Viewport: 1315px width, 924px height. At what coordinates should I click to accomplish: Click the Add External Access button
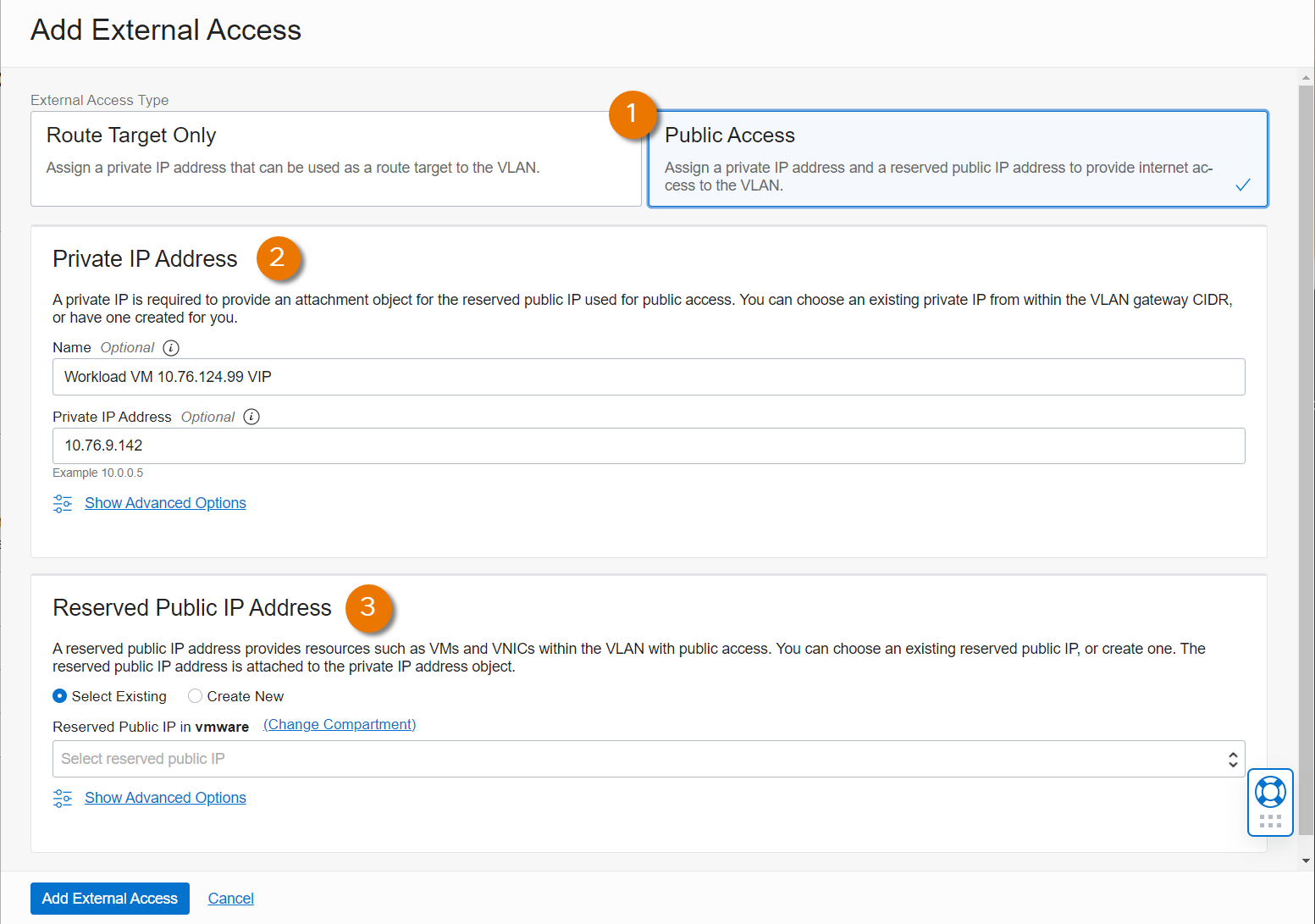110,899
